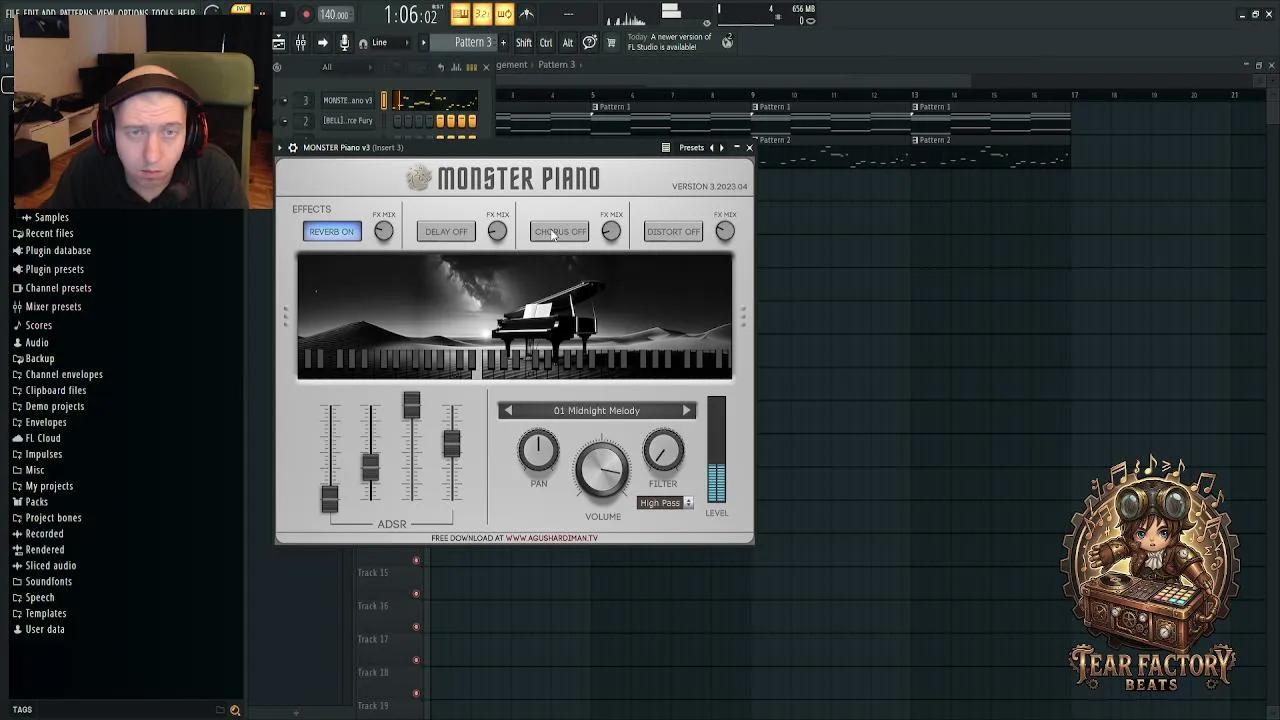The image size is (1280, 720).
Task: Enable the Chorus effect
Action: point(559,232)
